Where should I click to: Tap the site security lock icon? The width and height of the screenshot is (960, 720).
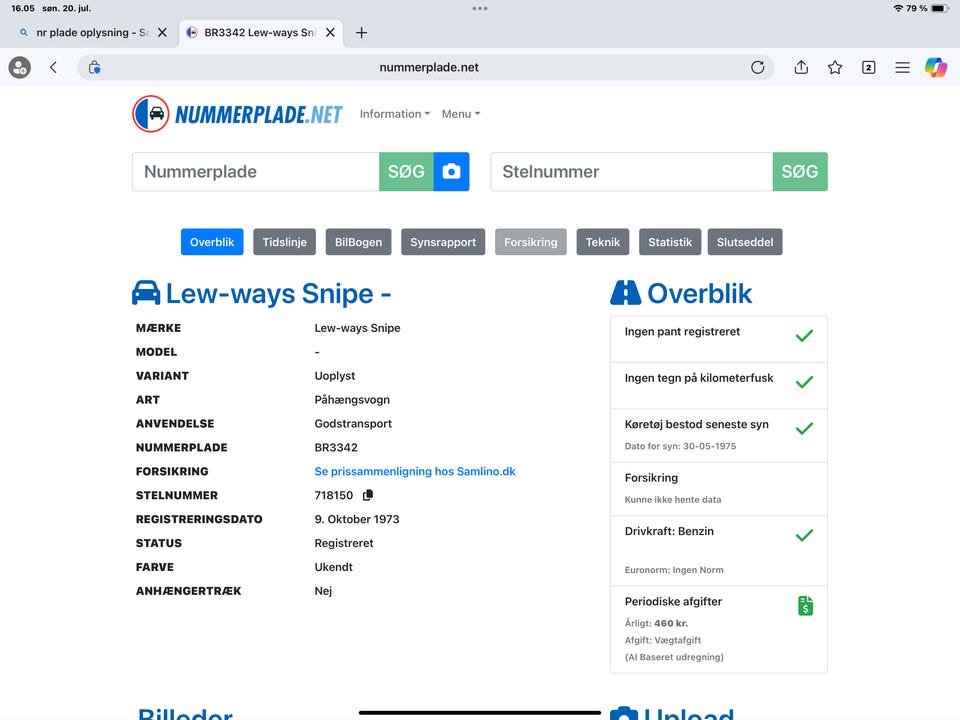click(x=94, y=67)
